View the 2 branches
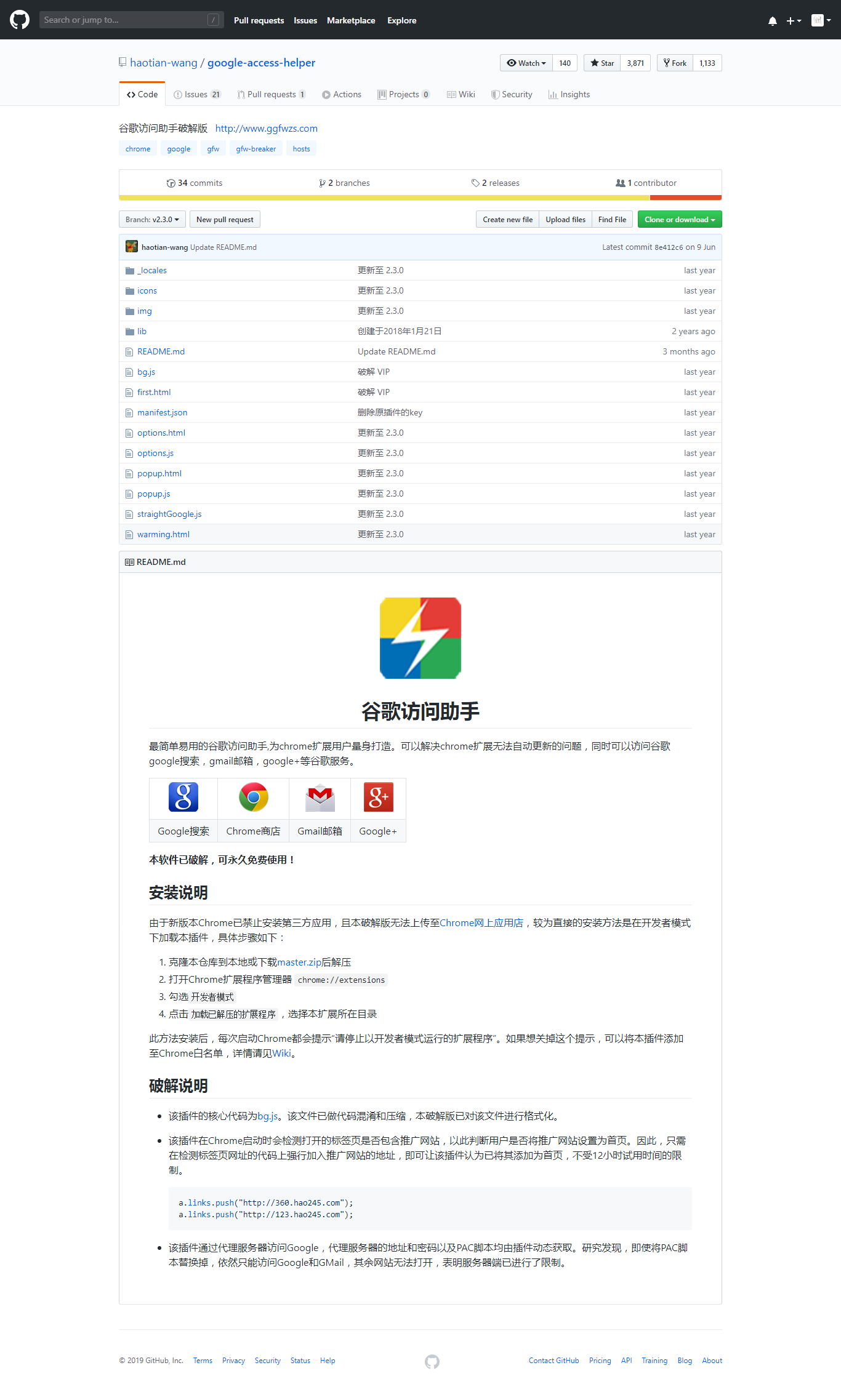This screenshot has width=841, height=1400. [x=345, y=183]
